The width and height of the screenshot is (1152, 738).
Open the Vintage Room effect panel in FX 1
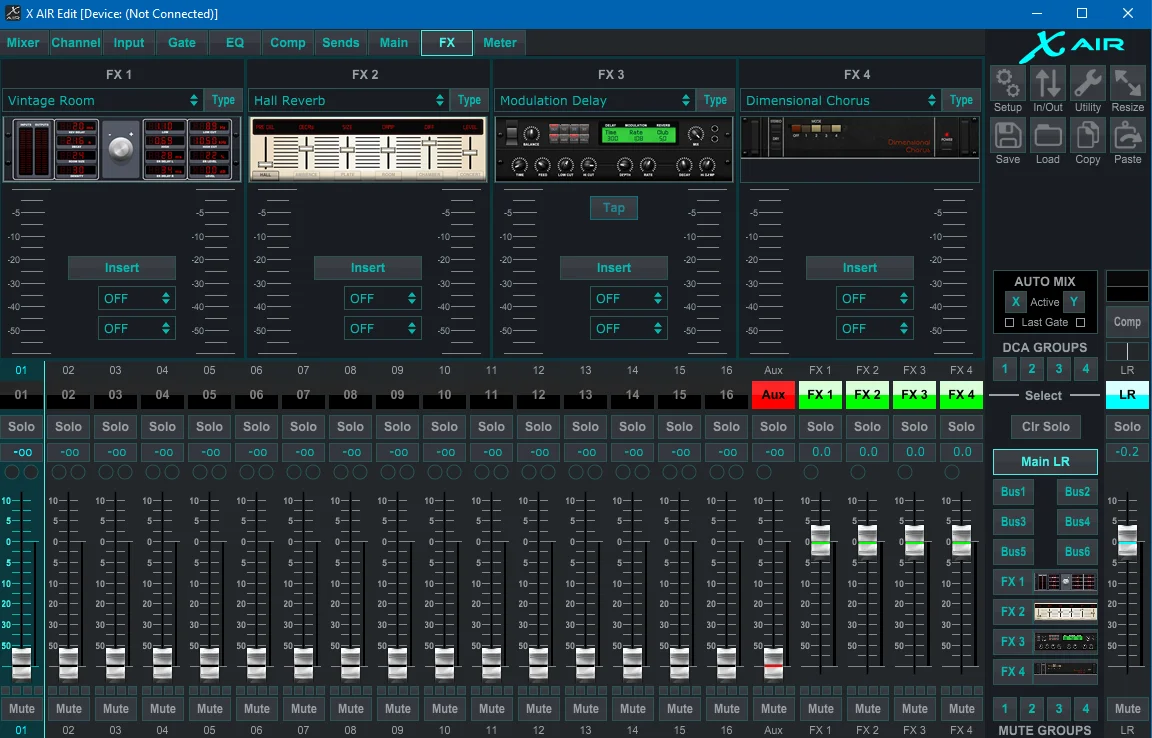tap(122, 148)
